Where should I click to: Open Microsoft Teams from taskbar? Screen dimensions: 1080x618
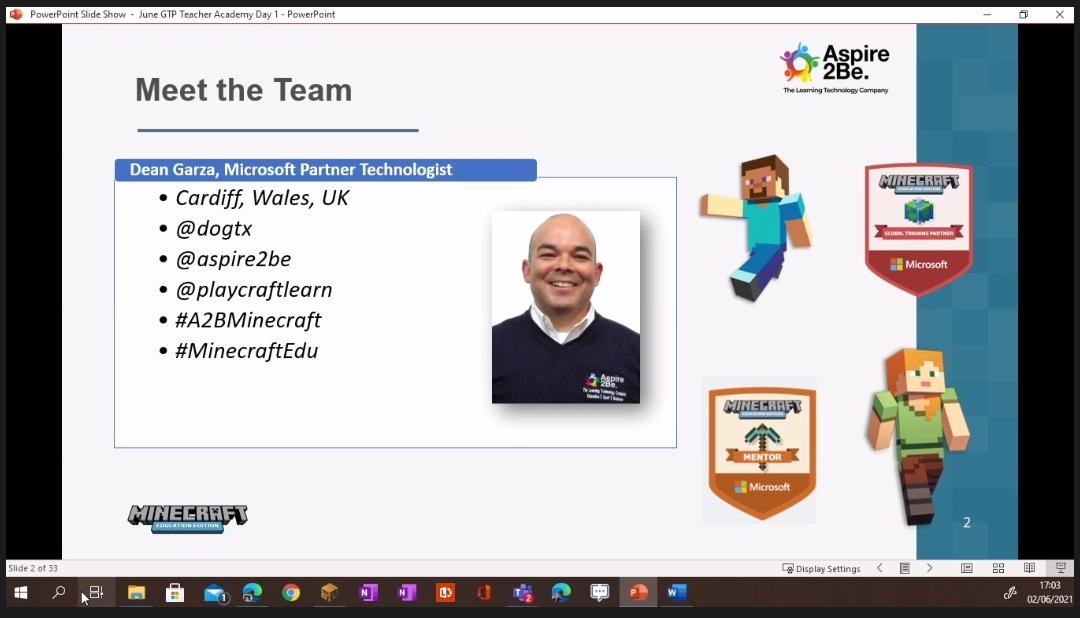tap(523, 593)
